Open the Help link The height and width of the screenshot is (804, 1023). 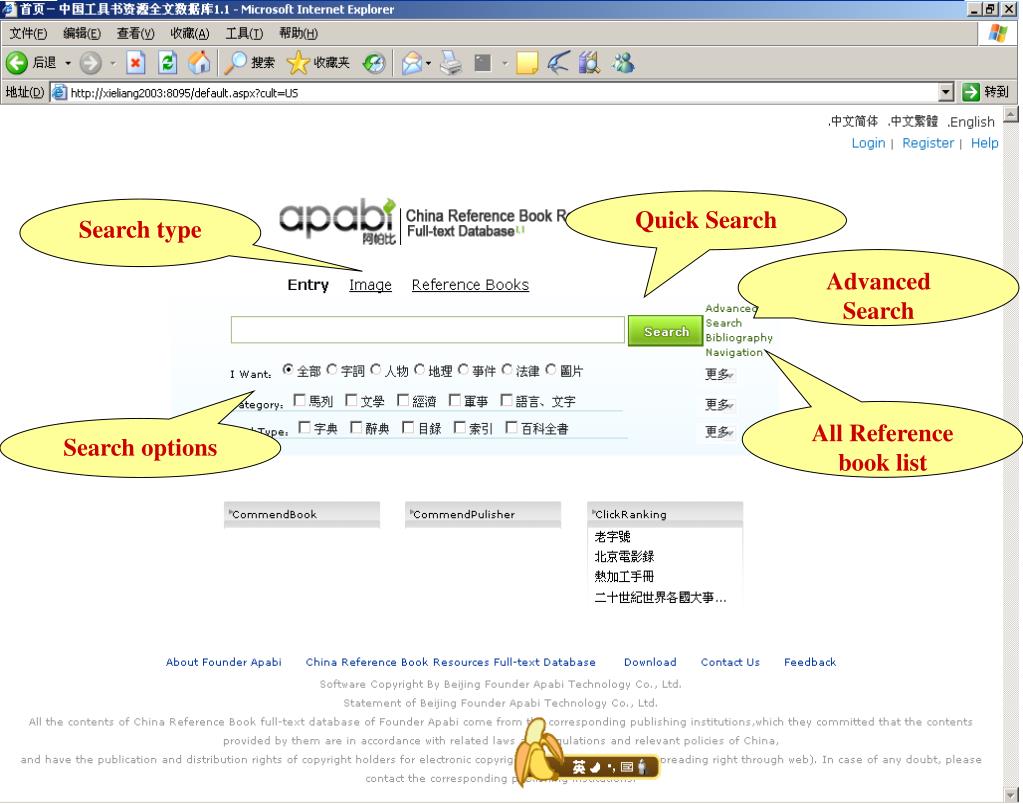pyautogui.click(x=985, y=143)
